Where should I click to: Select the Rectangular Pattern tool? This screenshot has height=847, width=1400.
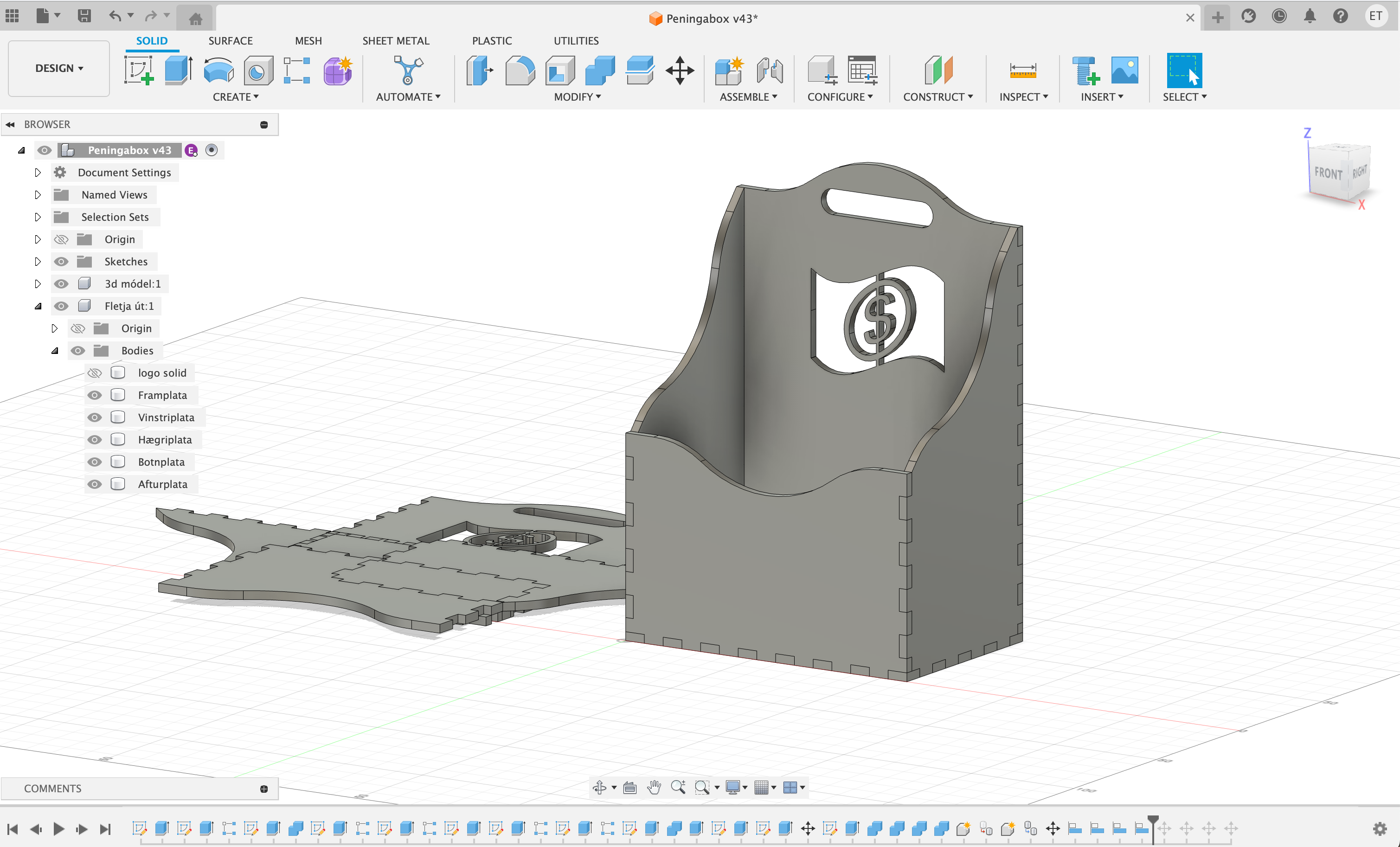pos(297,71)
